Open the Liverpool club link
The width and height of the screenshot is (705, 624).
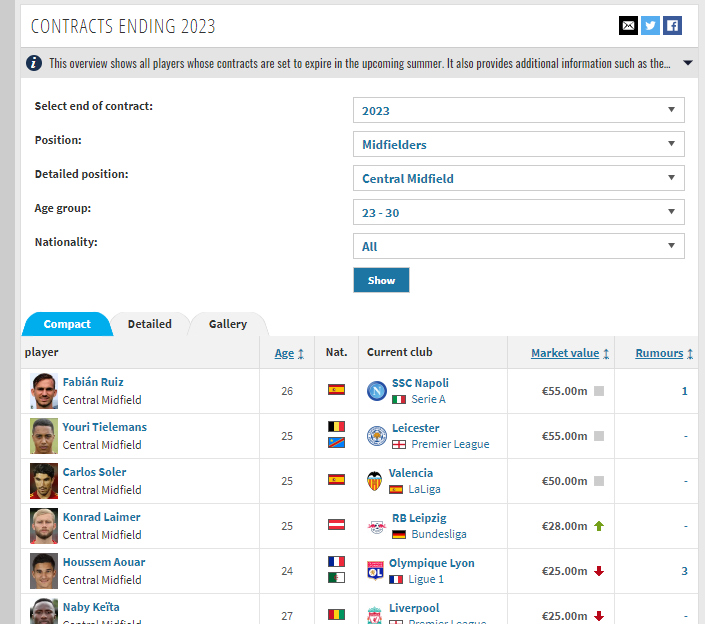click(x=414, y=608)
